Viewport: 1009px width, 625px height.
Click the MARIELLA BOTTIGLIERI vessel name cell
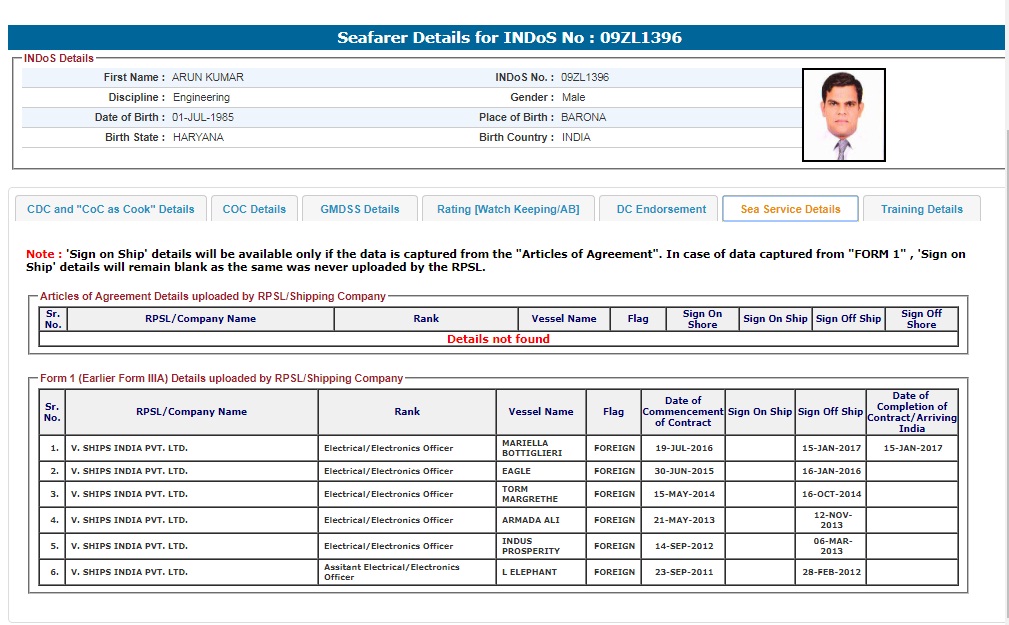click(540, 448)
